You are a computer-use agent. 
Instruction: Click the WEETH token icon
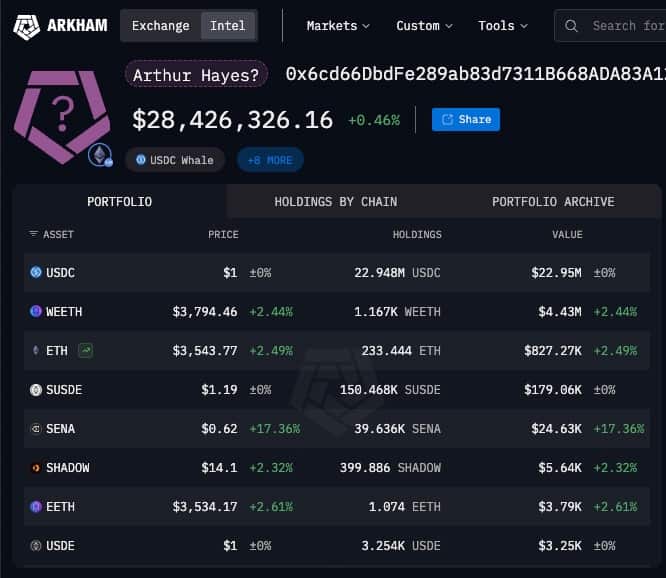click(36, 312)
